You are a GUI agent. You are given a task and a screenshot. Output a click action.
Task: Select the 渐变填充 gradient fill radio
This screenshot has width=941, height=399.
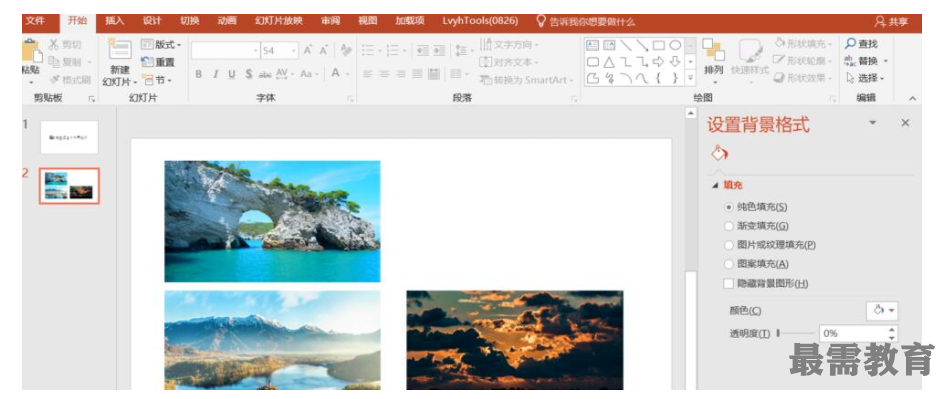point(729,226)
